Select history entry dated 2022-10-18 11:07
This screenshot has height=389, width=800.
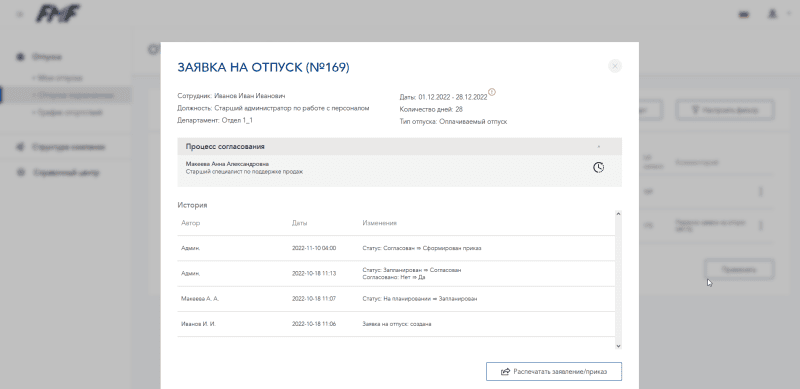click(x=396, y=299)
